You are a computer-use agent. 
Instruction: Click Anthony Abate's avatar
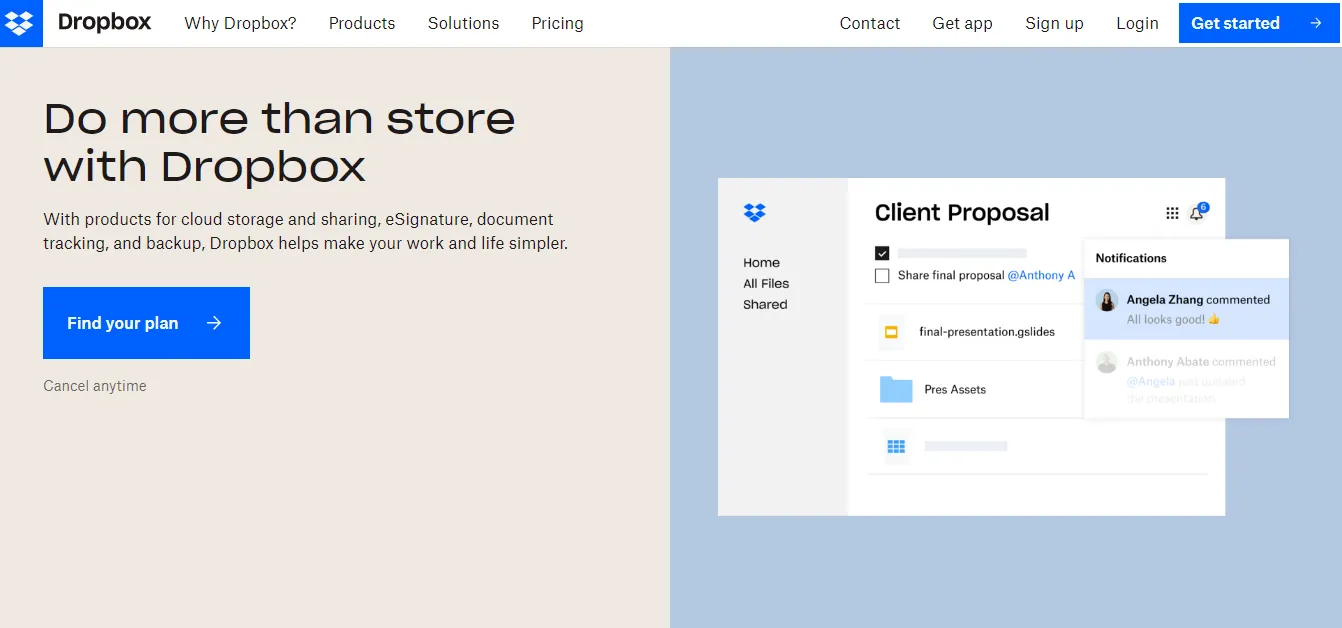1107,362
